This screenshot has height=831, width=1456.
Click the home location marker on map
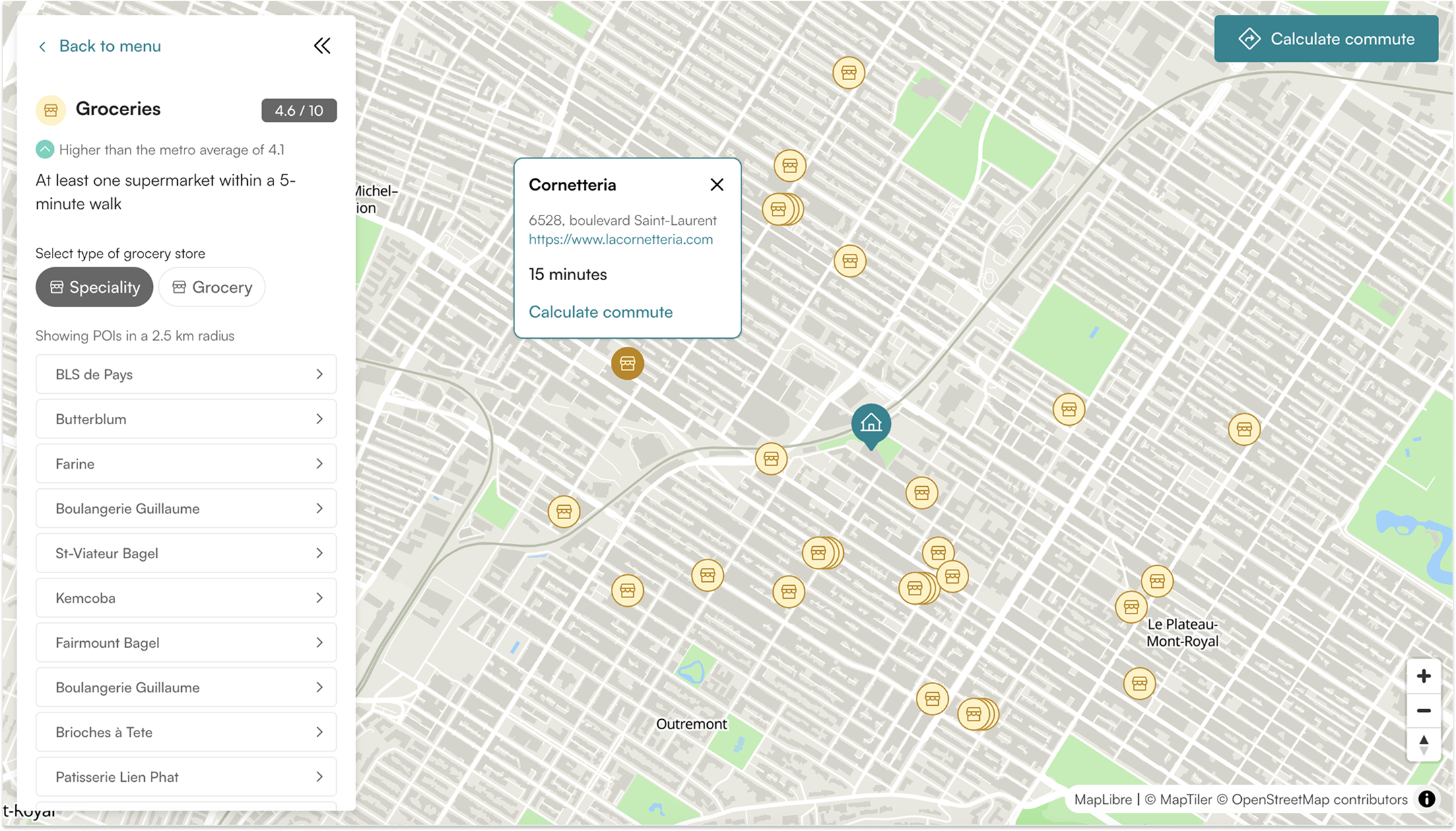point(871,425)
